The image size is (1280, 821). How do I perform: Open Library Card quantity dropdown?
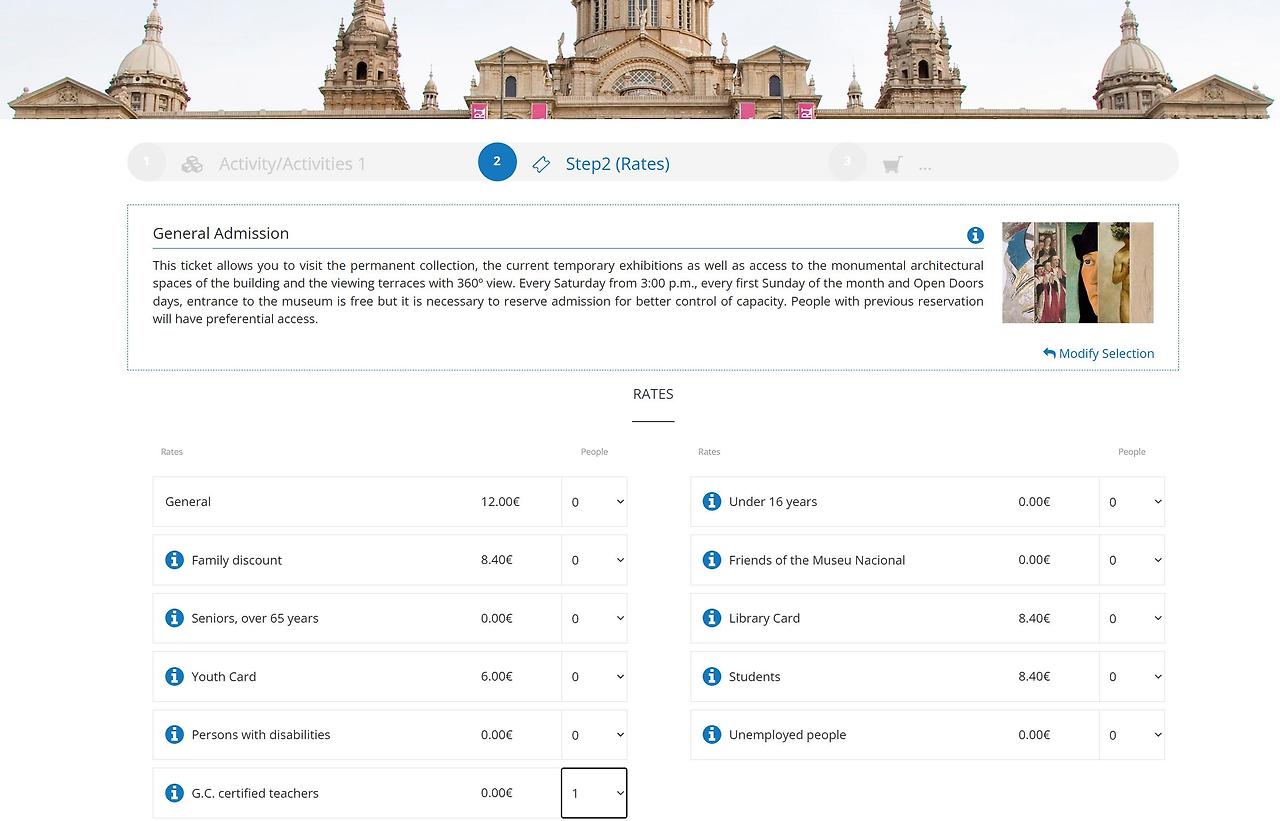pyautogui.click(x=1132, y=618)
